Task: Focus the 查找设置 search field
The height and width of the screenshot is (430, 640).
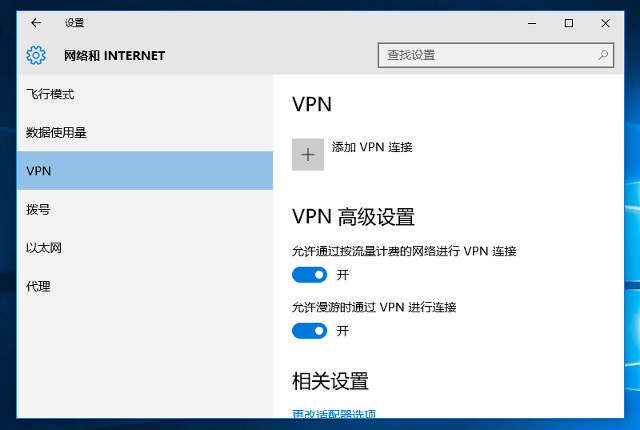Action: 485,55
